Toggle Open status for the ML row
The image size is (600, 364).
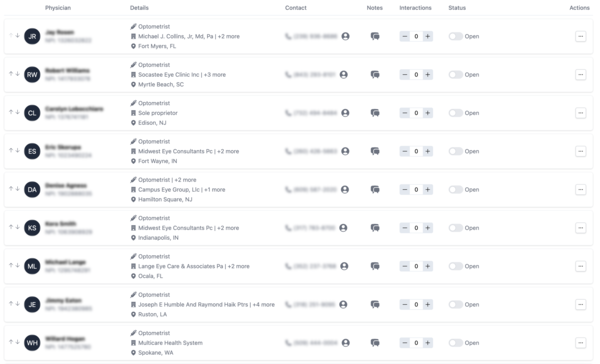pos(455,266)
